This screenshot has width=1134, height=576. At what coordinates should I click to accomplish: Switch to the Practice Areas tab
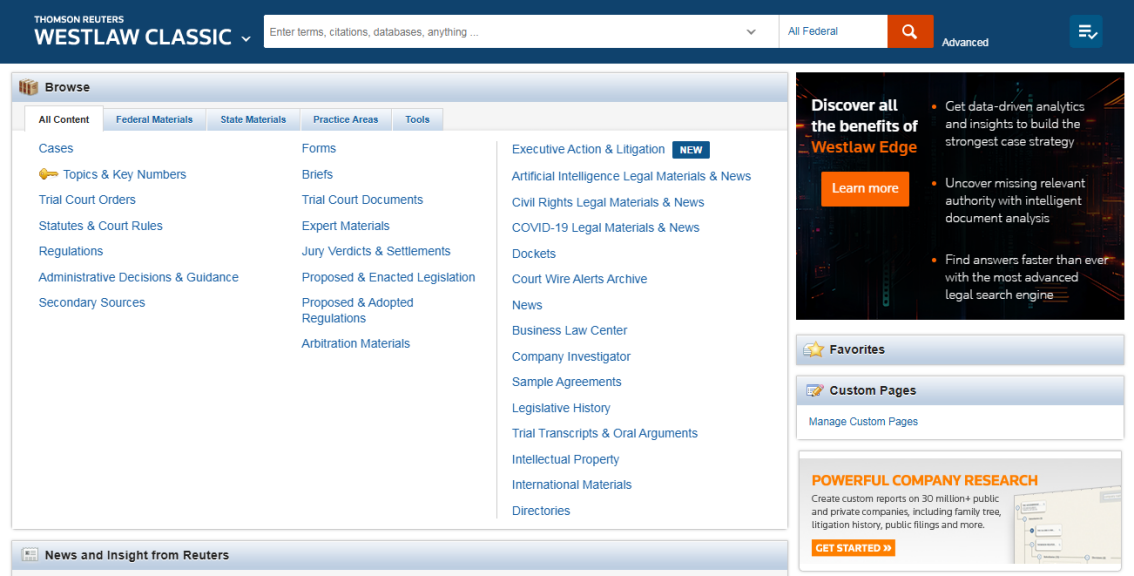[346, 119]
